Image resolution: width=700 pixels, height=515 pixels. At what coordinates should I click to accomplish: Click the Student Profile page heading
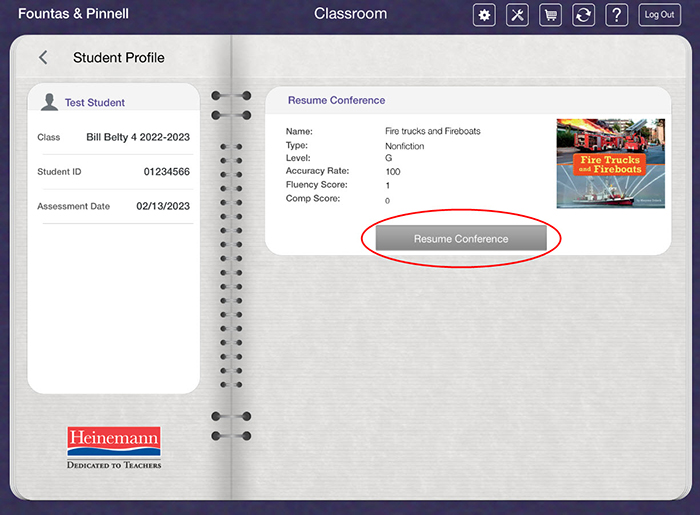tap(119, 58)
